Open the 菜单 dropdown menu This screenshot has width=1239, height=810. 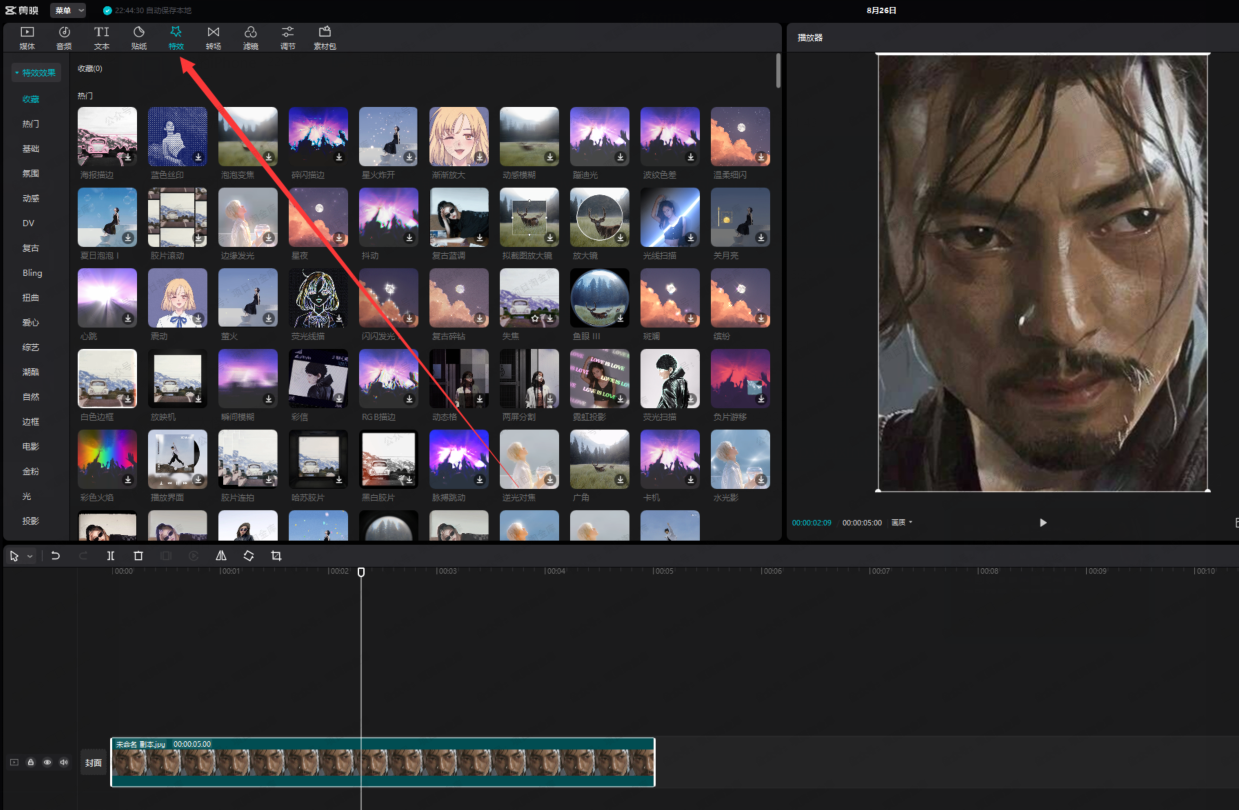click(68, 10)
